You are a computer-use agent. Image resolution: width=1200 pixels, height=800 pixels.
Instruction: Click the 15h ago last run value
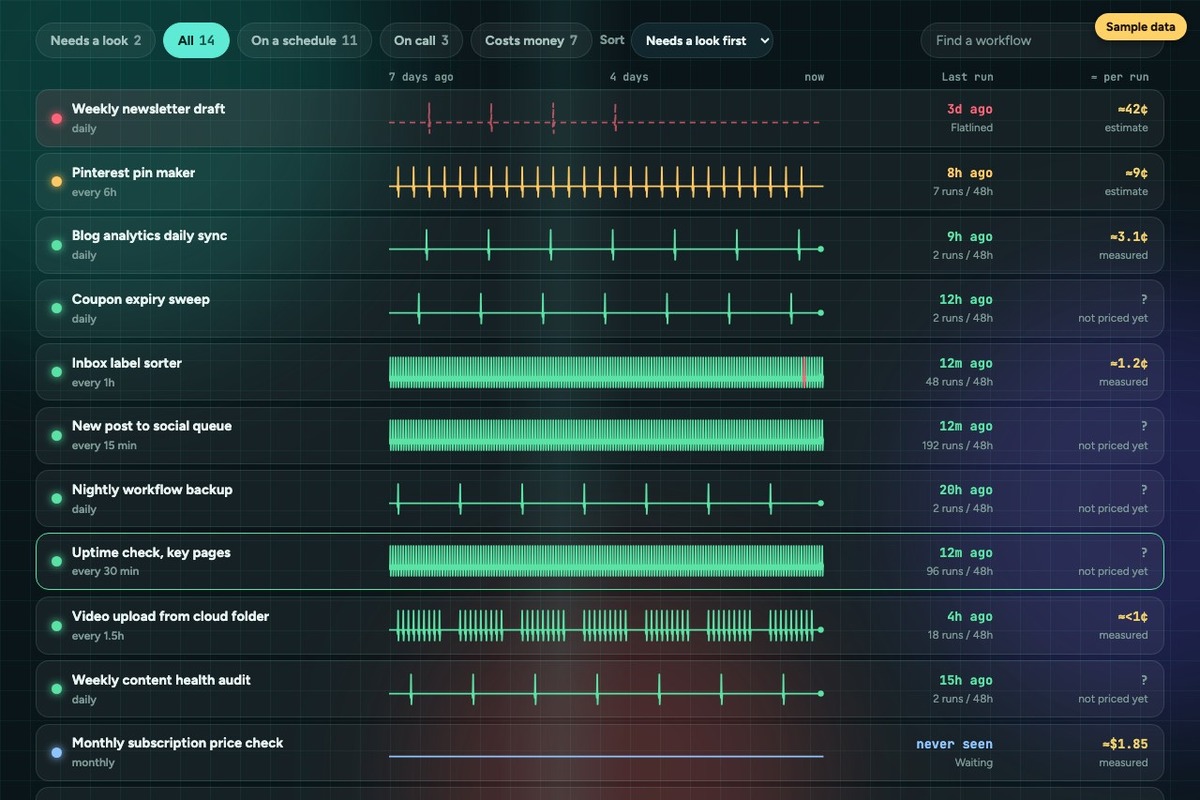point(966,680)
